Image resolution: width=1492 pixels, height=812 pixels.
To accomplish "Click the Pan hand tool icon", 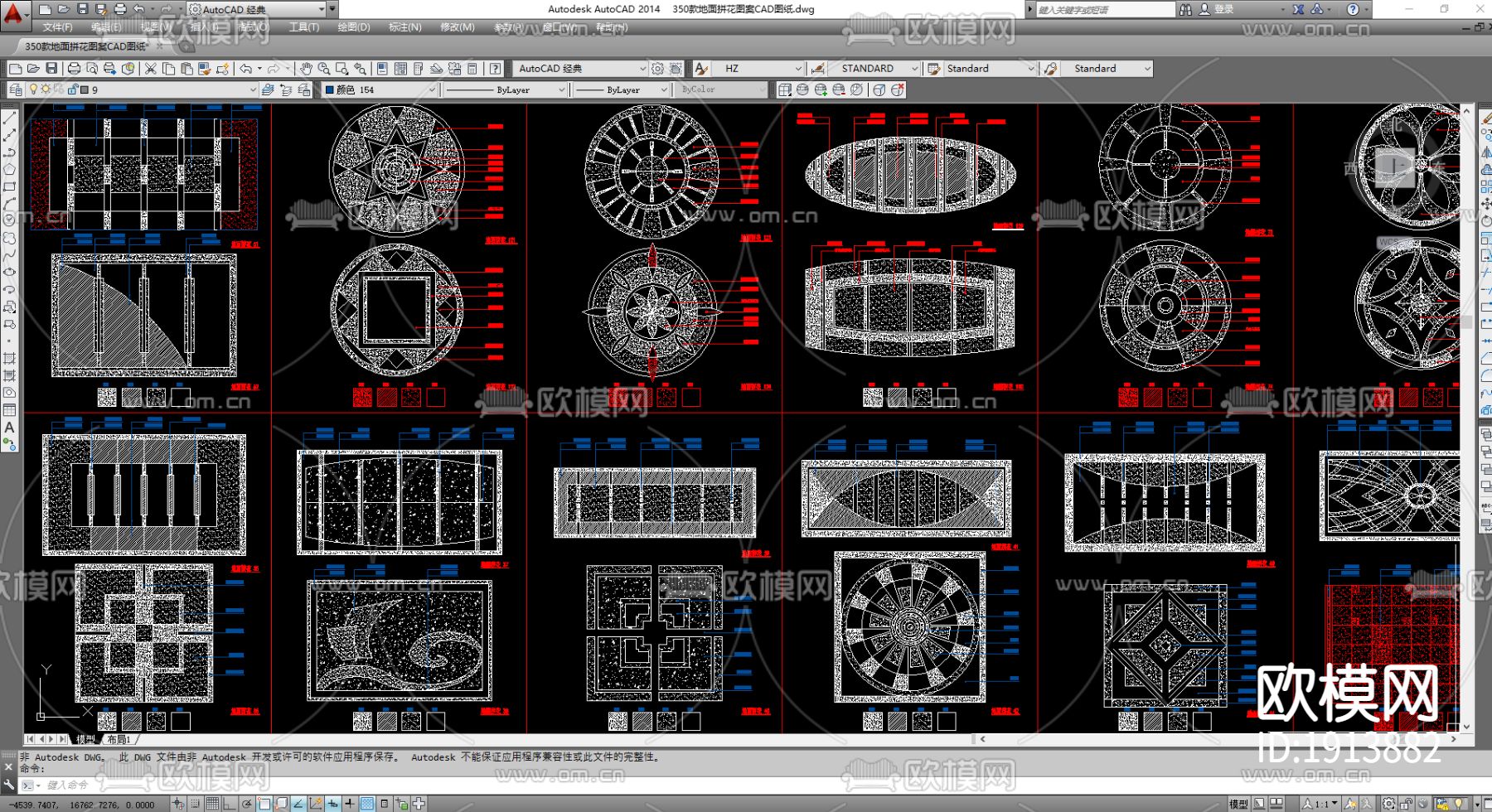I will (306, 69).
